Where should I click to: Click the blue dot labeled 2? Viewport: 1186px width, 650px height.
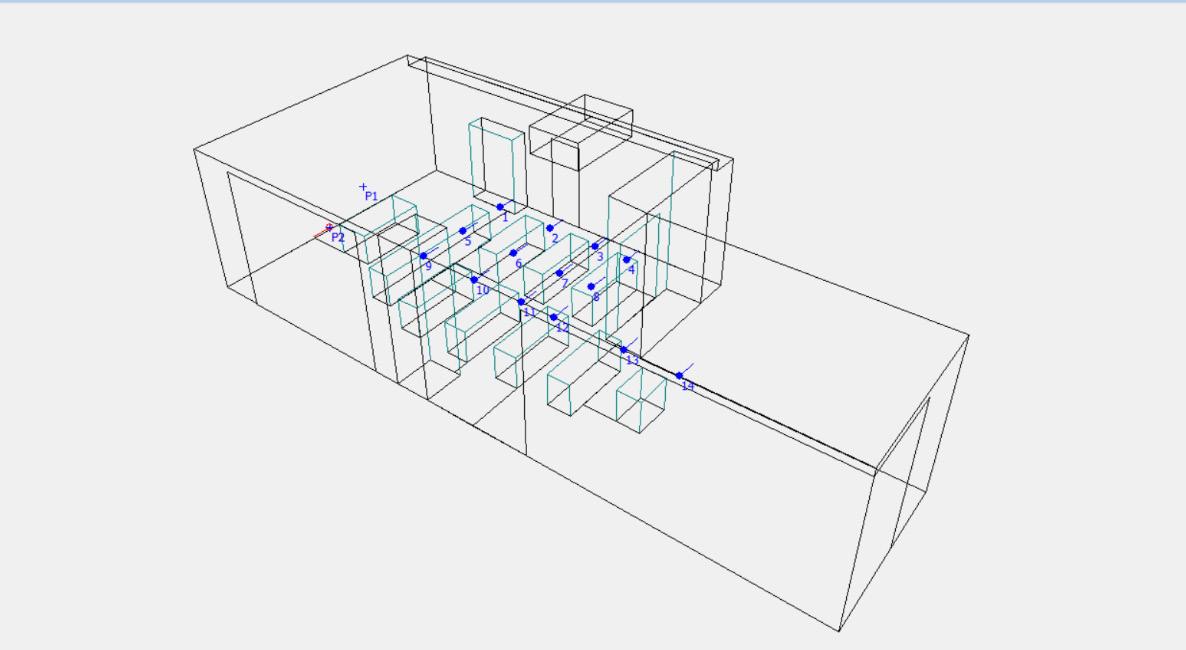[x=550, y=228]
